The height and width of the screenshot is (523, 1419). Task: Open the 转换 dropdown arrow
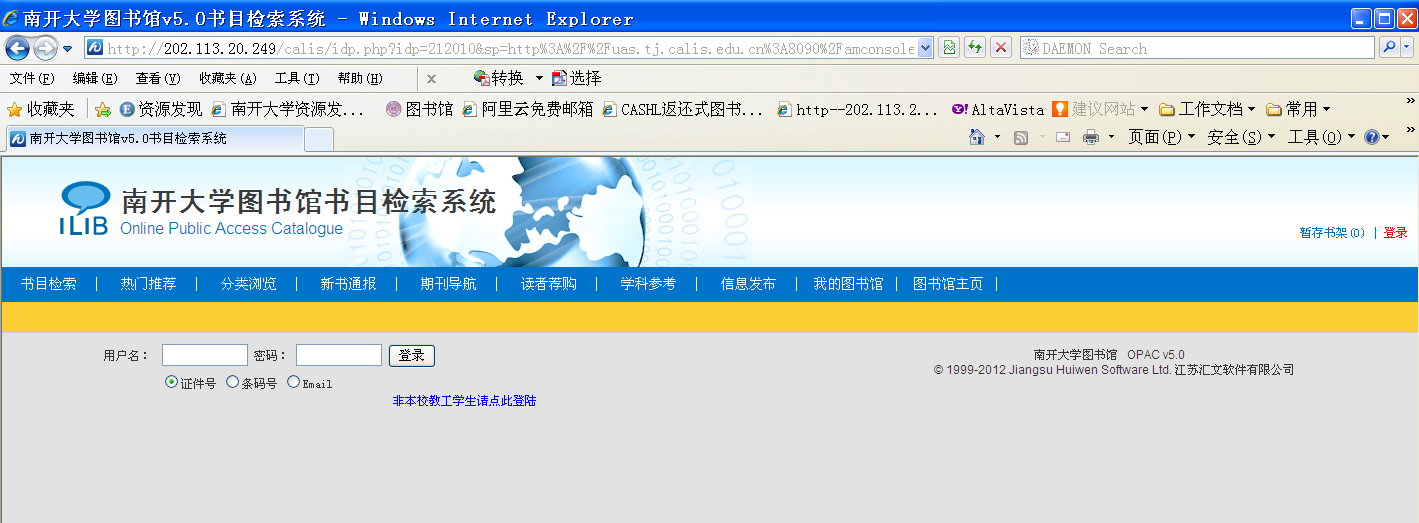(539, 78)
